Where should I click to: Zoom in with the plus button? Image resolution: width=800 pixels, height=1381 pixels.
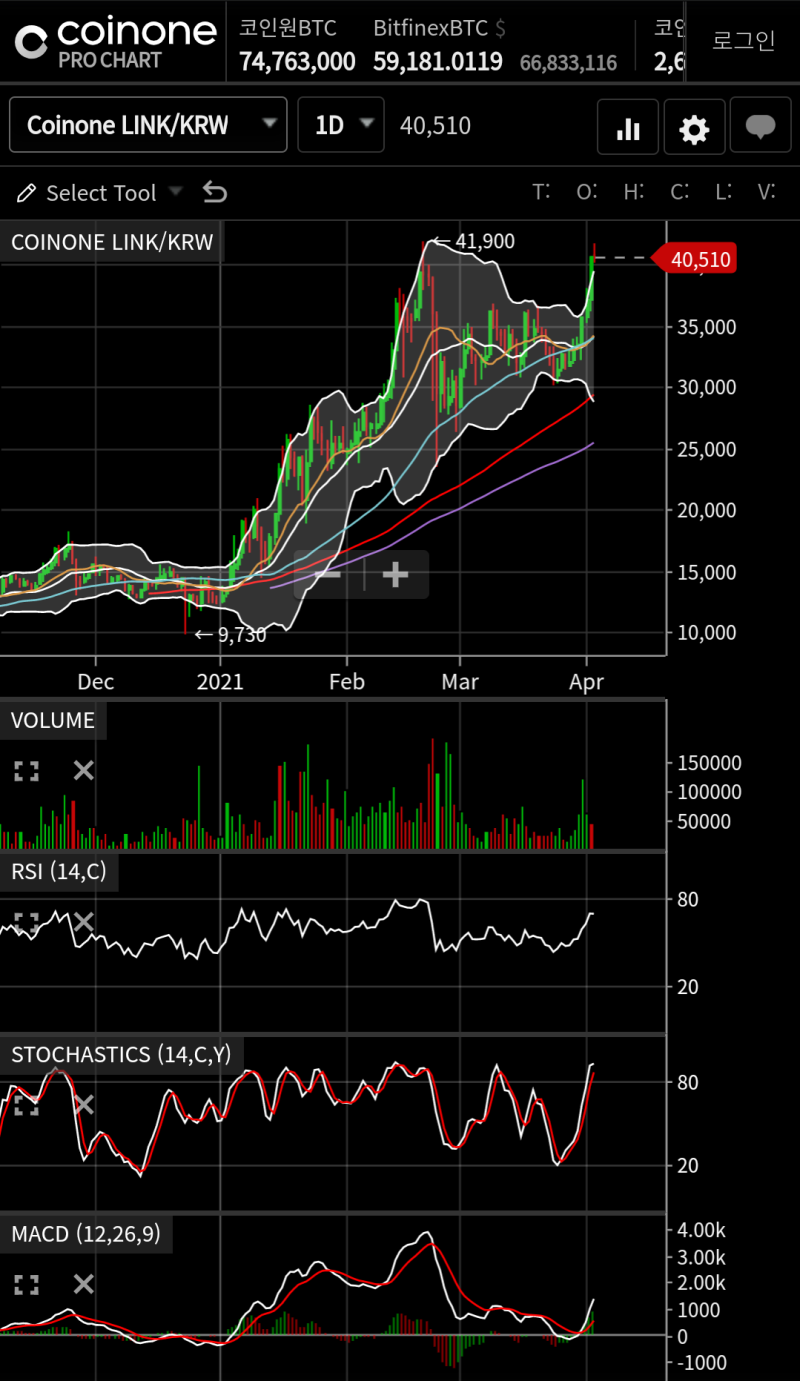(x=396, y=574)
